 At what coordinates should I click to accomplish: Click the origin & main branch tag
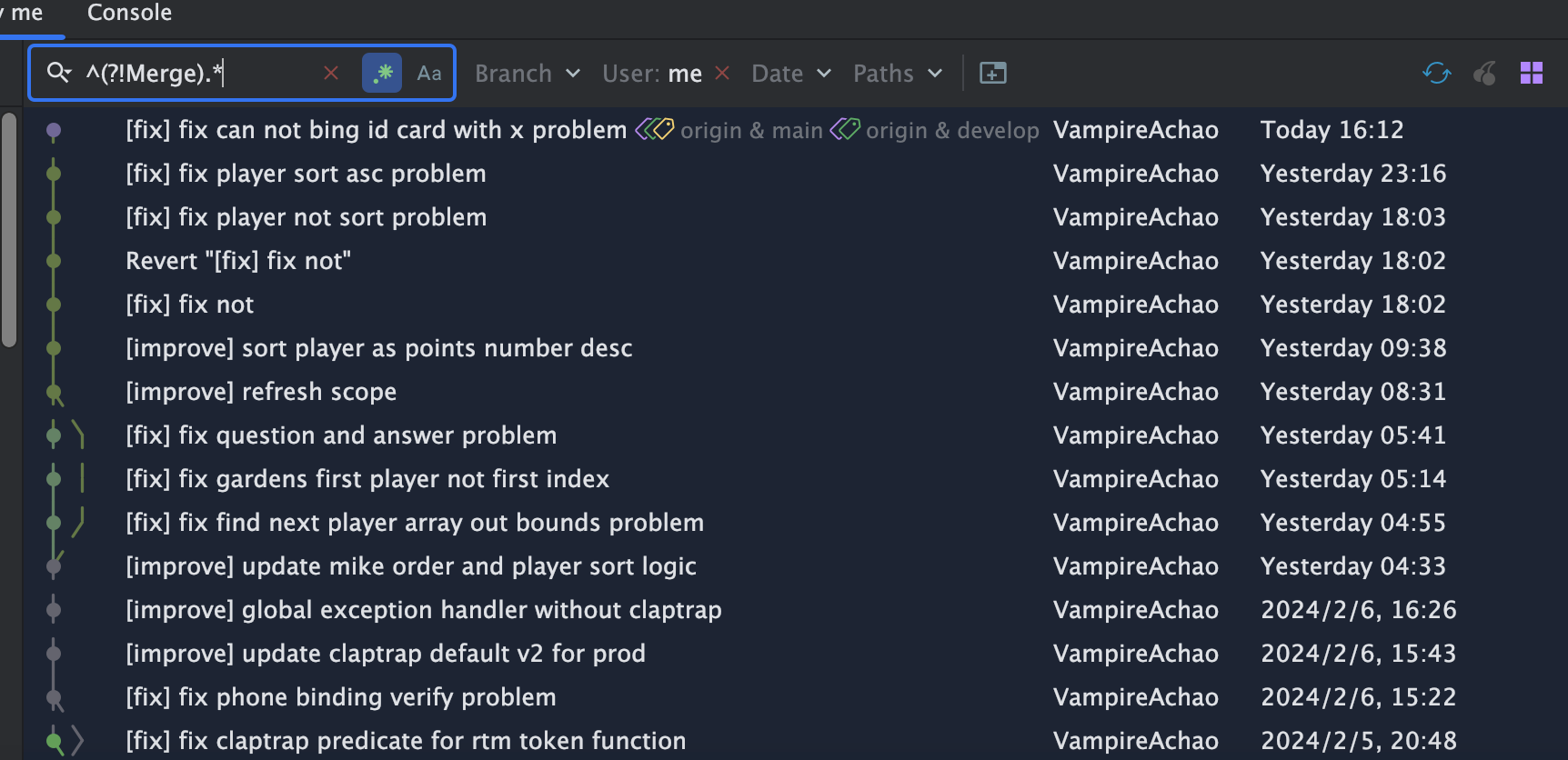[x=749, y=131]
